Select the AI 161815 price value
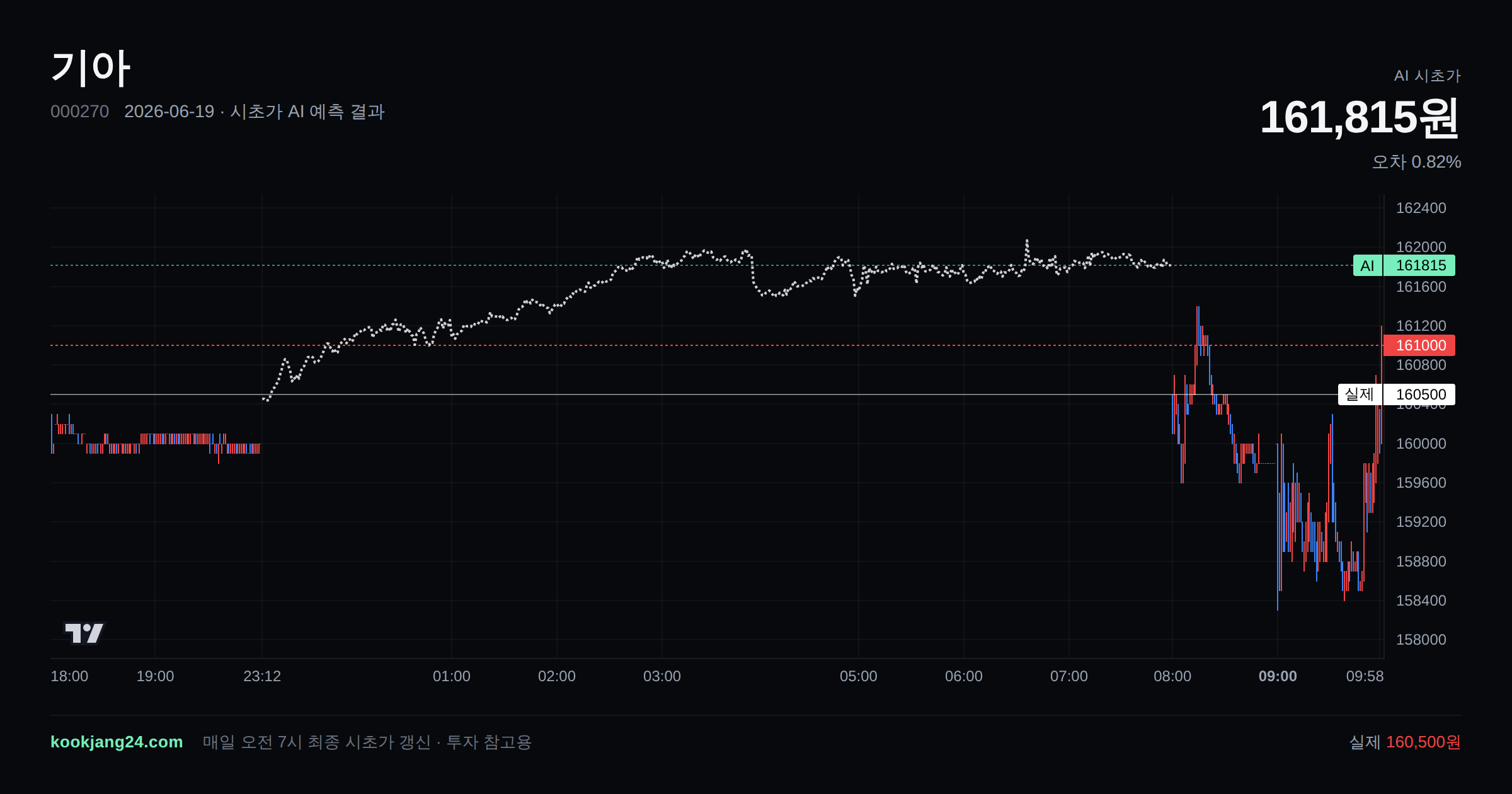This screenshot has height=794, width=1512. [x=1421, y=265]
